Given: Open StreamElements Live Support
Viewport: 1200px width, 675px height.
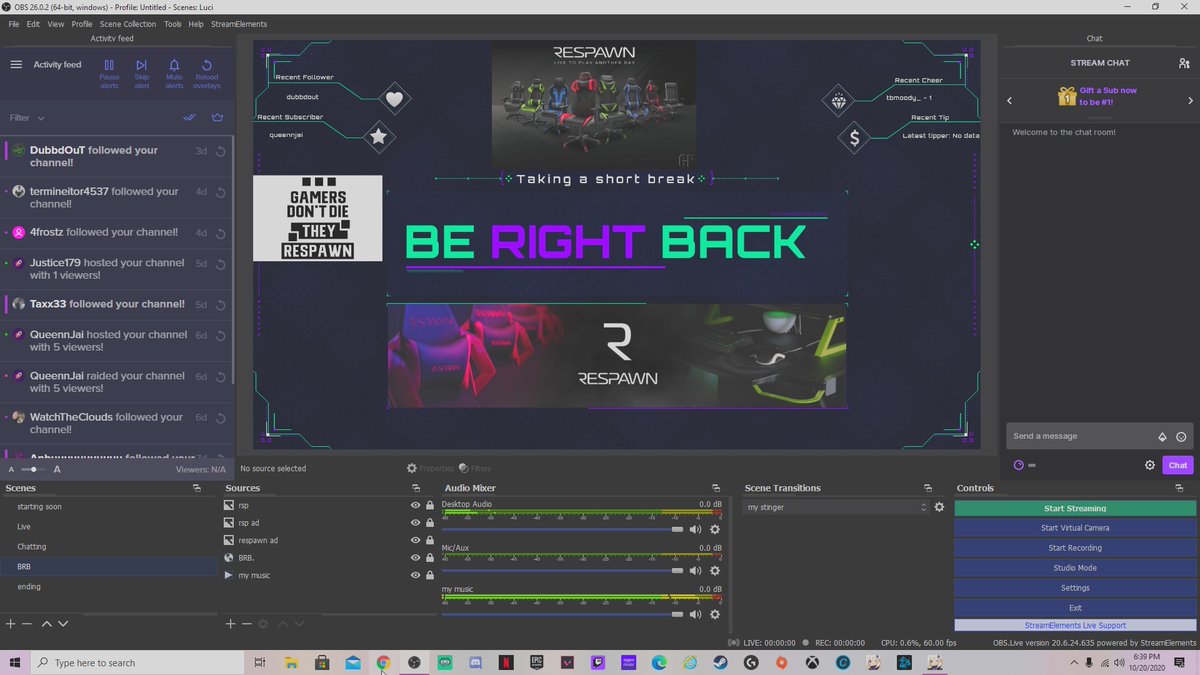Looking at the screenshot, I should pyautogui.click(x=1075, y=625).
